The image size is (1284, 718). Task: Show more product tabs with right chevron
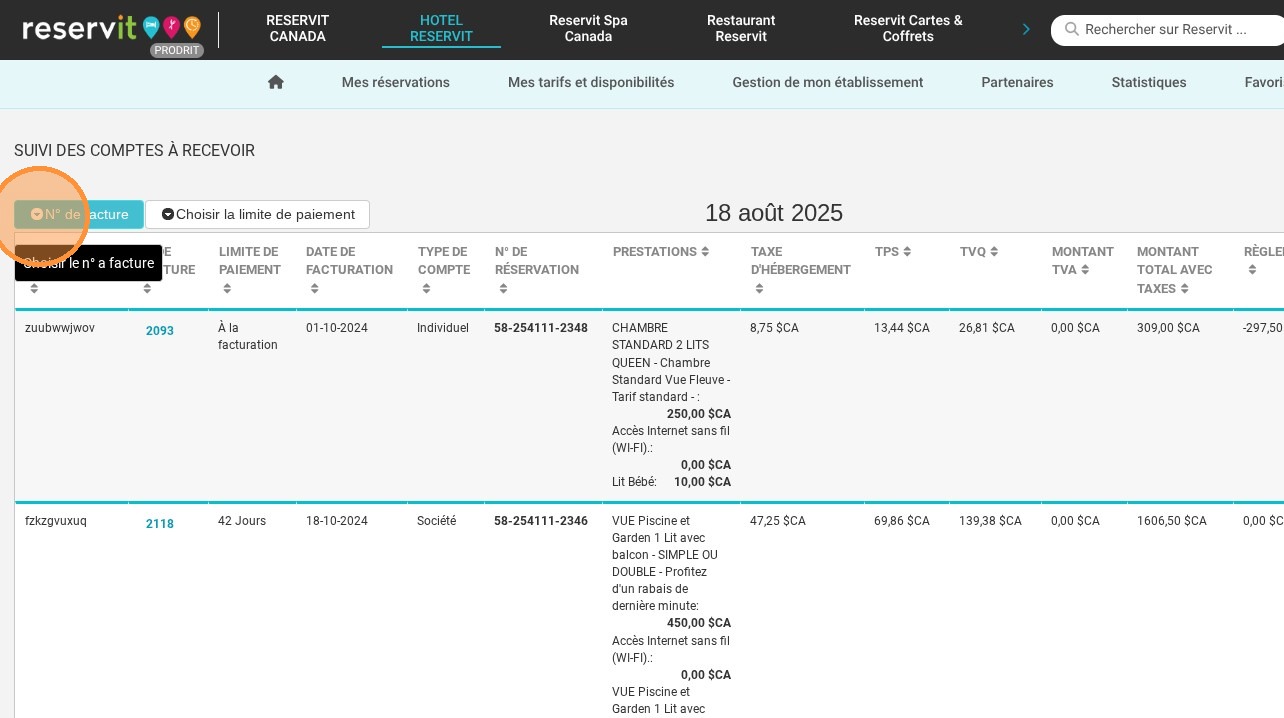pyautogui.click(x=1026, y=30)
